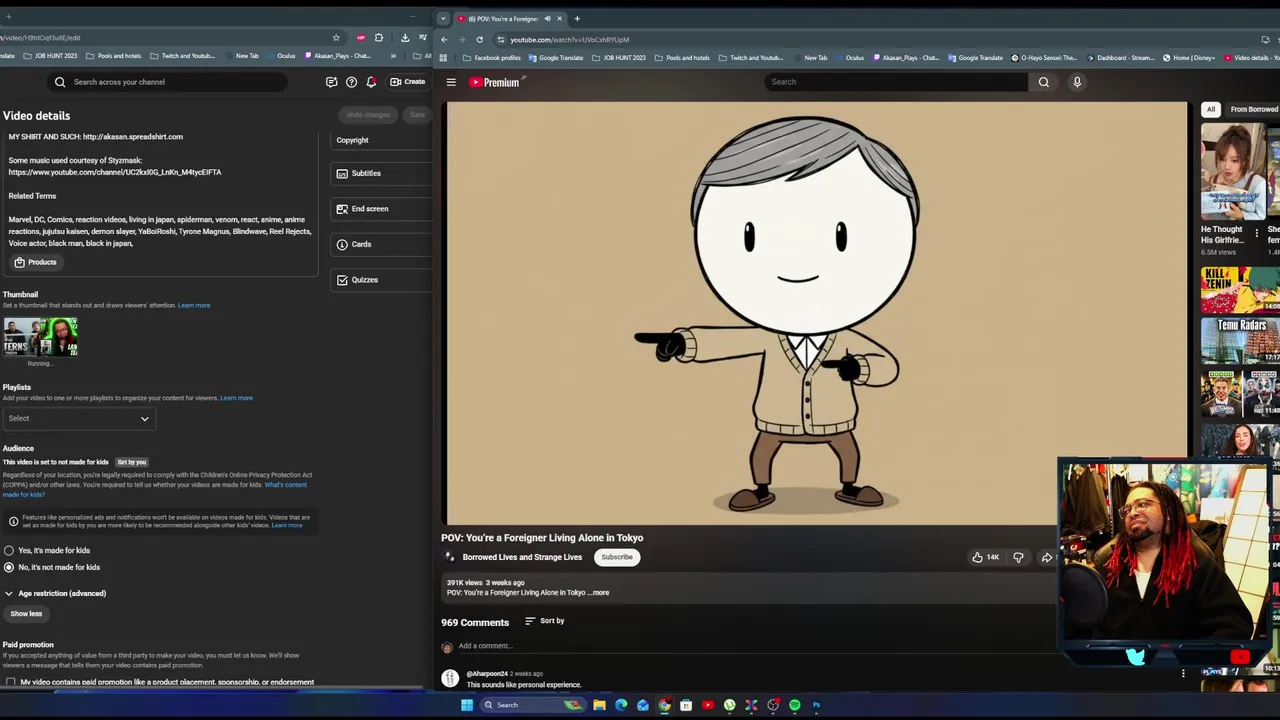
Task: Open Borrowed Lives channel avatar
Action: click(x=450, y=557)
